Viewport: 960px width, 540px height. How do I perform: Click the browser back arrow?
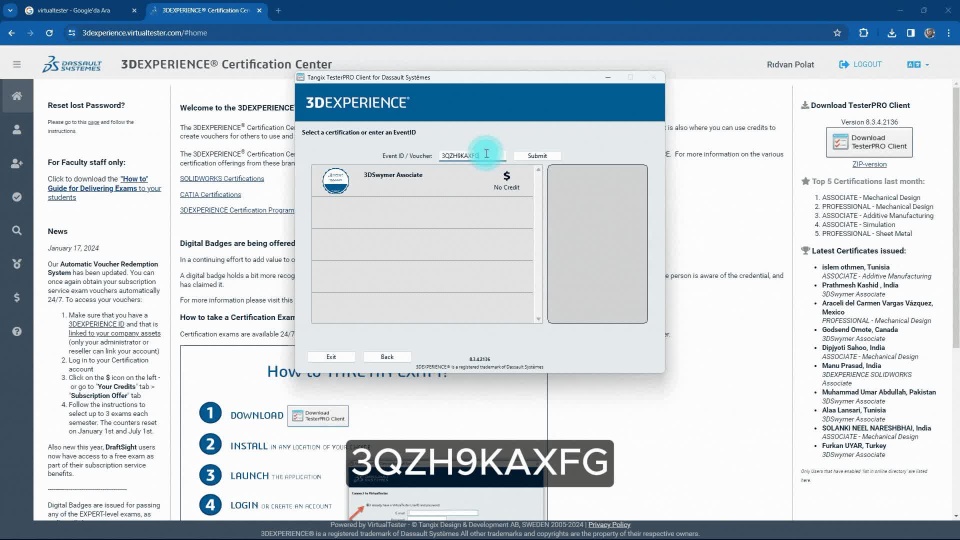pyautogui.click(x=12, y=33)
